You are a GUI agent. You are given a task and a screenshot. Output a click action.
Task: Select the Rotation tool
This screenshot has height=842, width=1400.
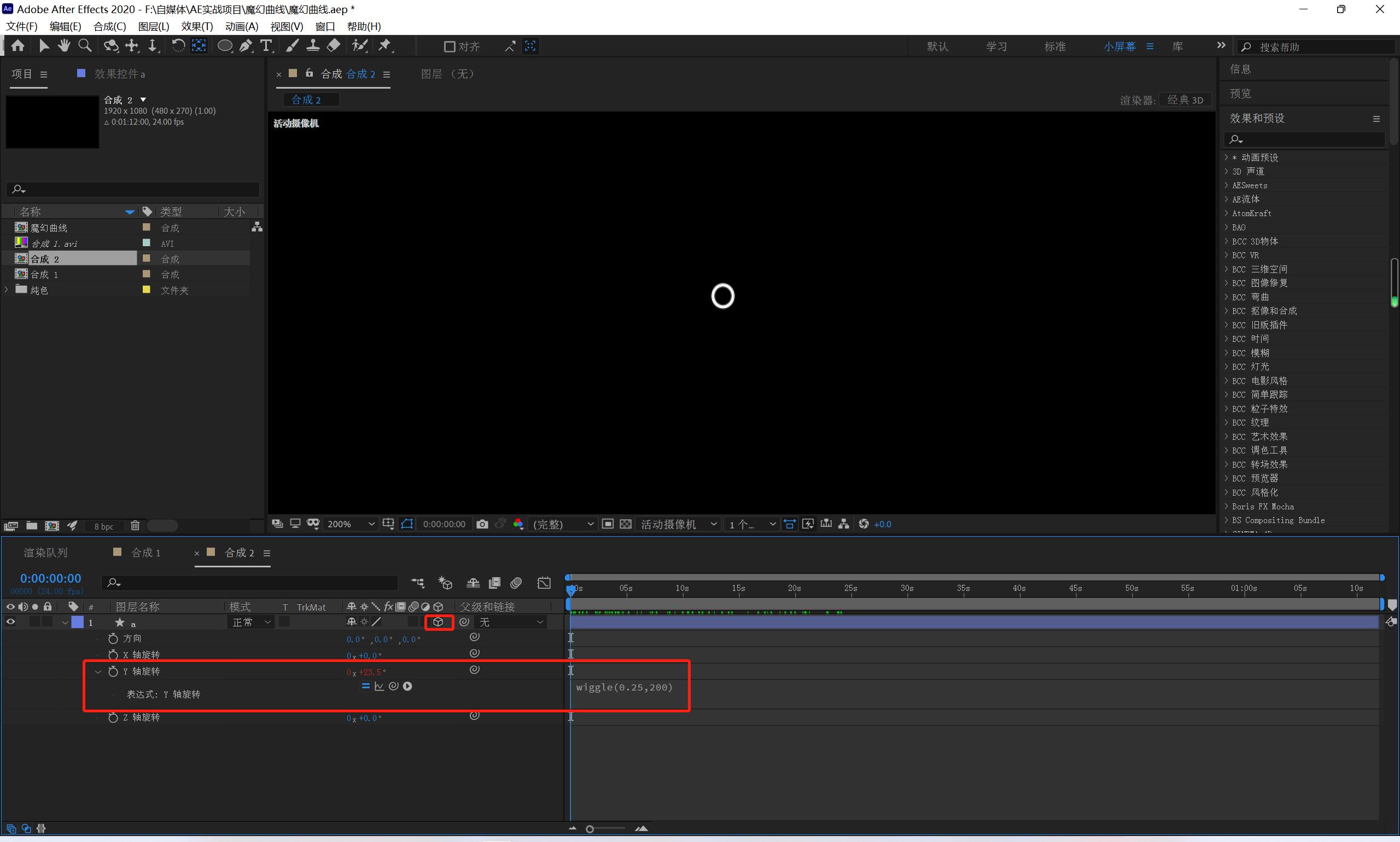[x=178, y=46]
